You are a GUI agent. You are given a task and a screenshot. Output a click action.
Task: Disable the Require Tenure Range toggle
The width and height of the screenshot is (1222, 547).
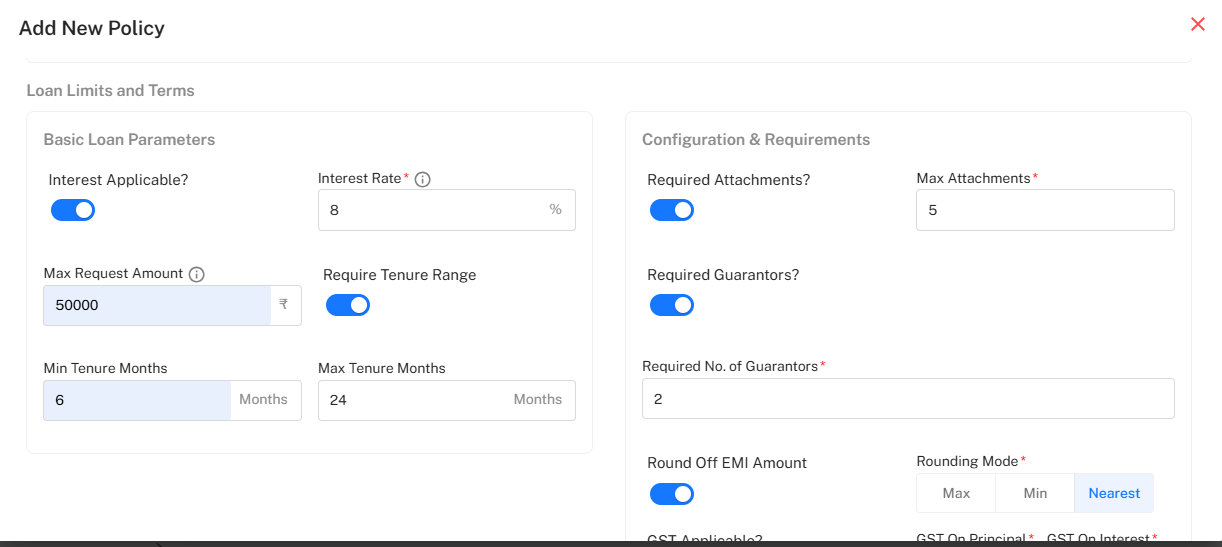pyautogui.click(x=348, y=305)
